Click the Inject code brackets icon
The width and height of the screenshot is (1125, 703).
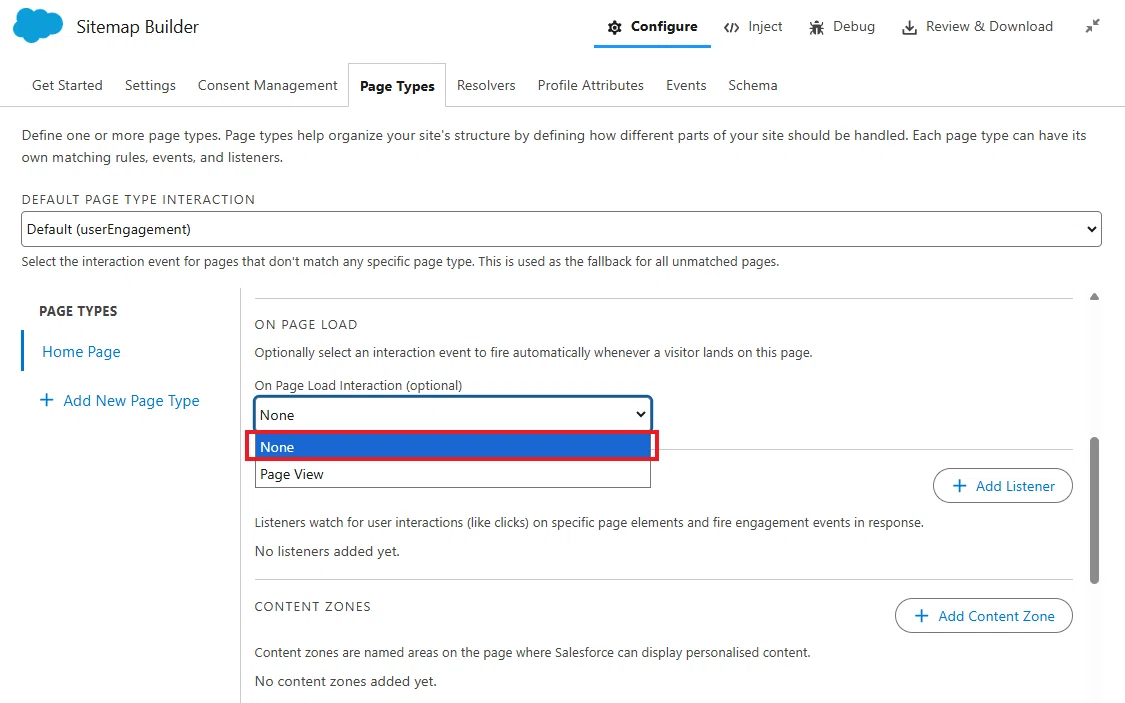(731, 28)
